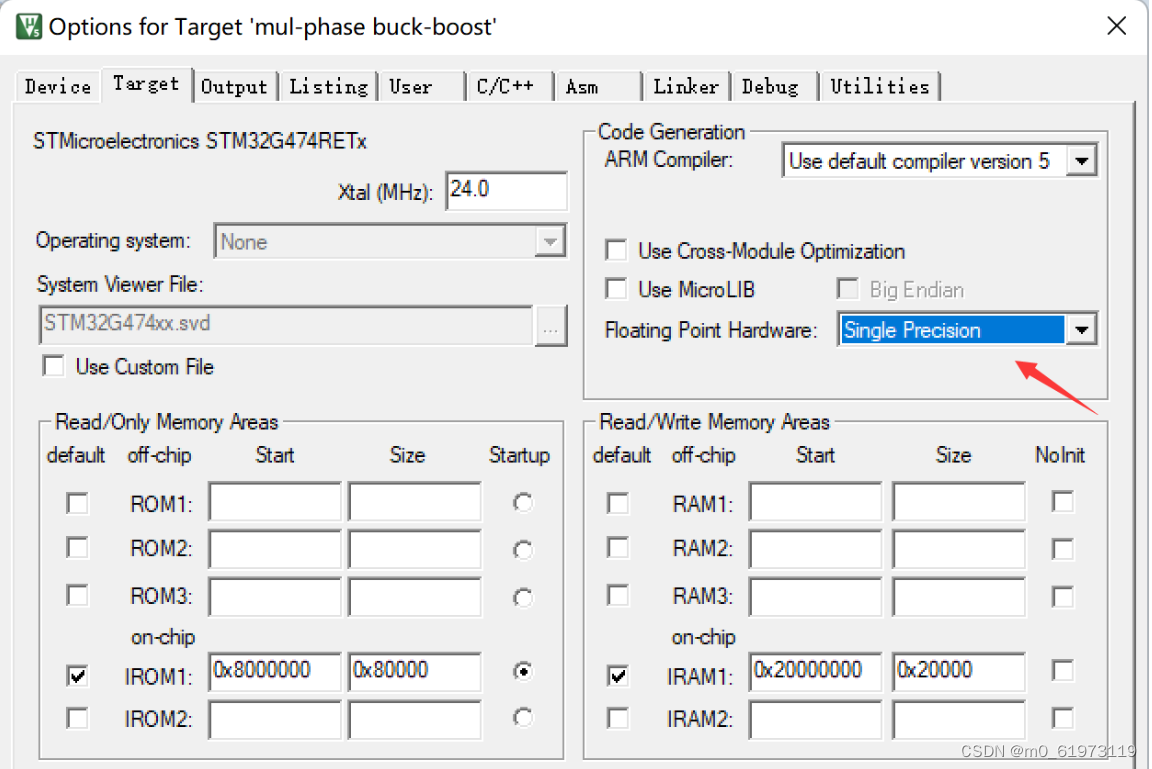Check the IROM2 default checkbox
The height and width of the screenshot is (769, 1152).
pyautogui.click(x=77, y=718)
